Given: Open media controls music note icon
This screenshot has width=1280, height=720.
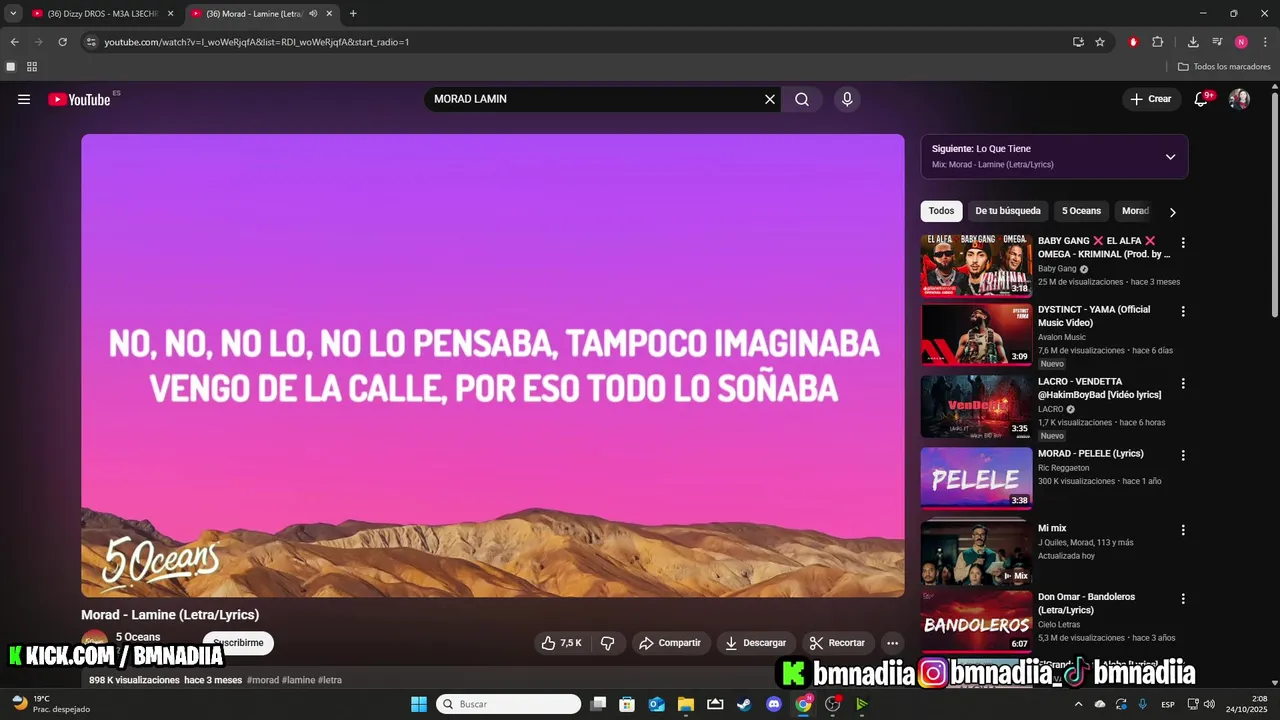Looking at the screenshot, I should [1217, 42].
